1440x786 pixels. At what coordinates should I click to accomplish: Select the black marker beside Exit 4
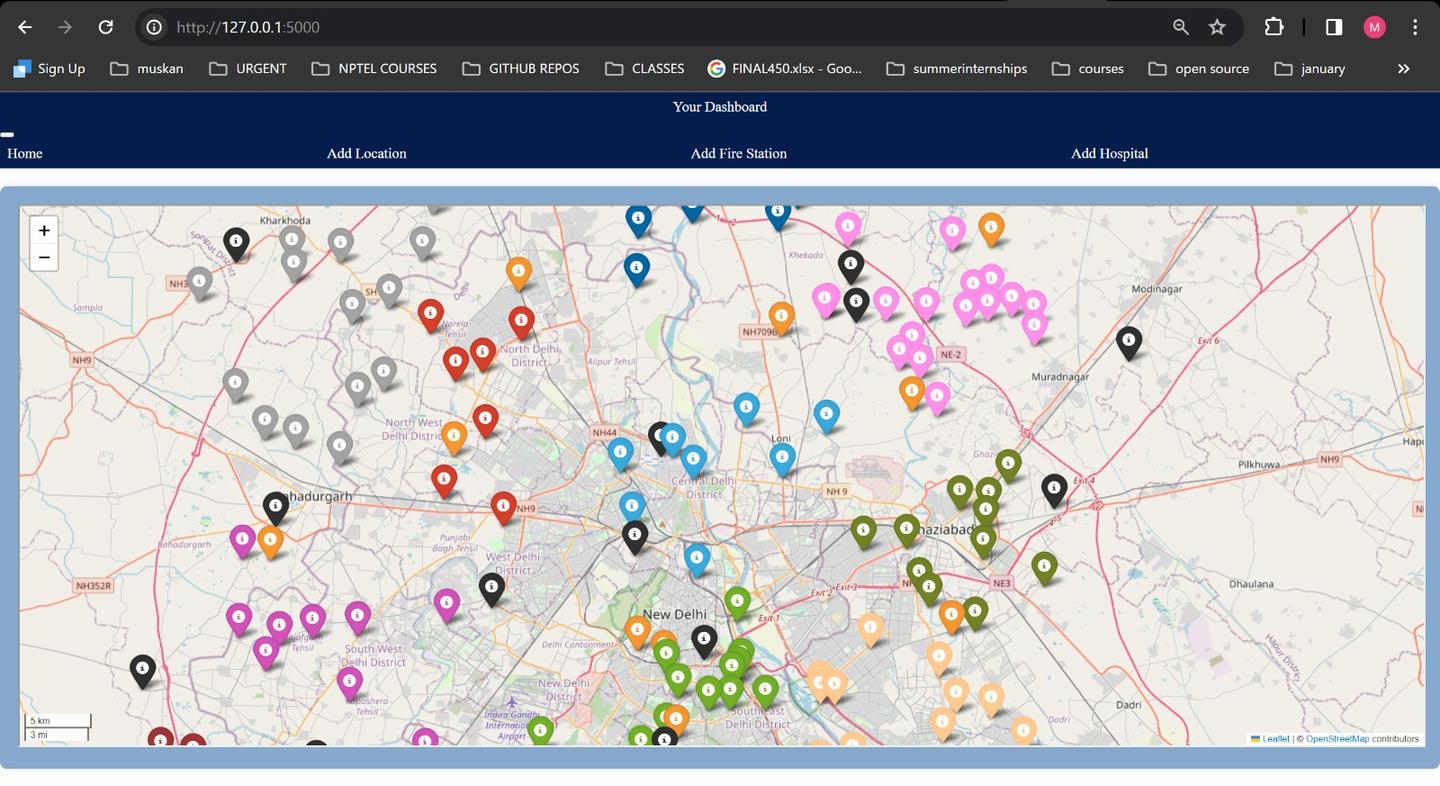1054,490
